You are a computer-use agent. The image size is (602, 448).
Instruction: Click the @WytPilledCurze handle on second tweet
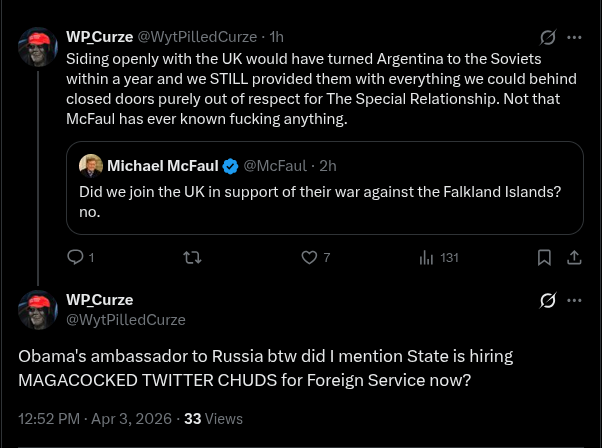click(x=126, y=320)
